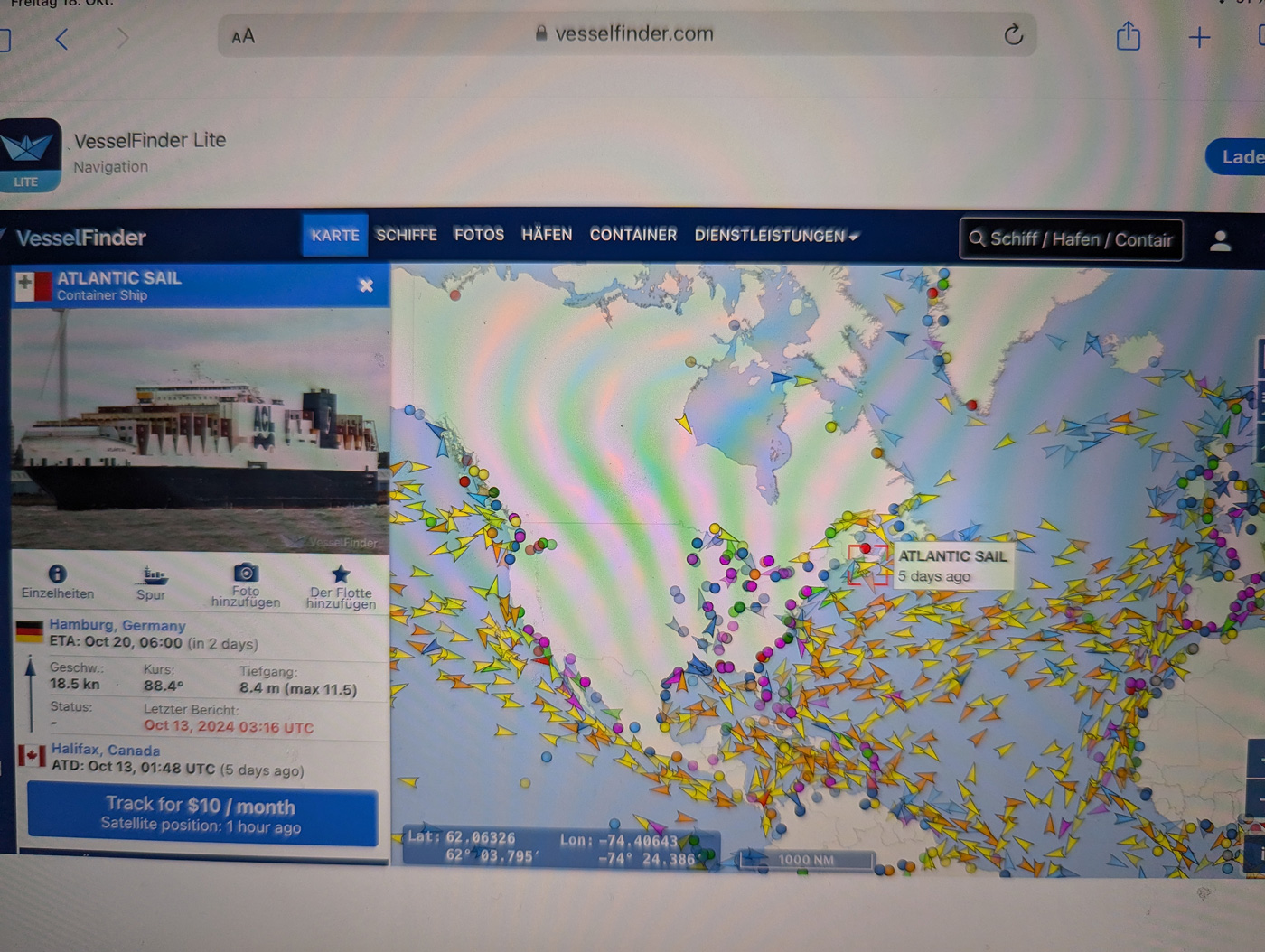Open Safari AA reader options menu
The image size is (1265, 952).
(x=243, y=36)
